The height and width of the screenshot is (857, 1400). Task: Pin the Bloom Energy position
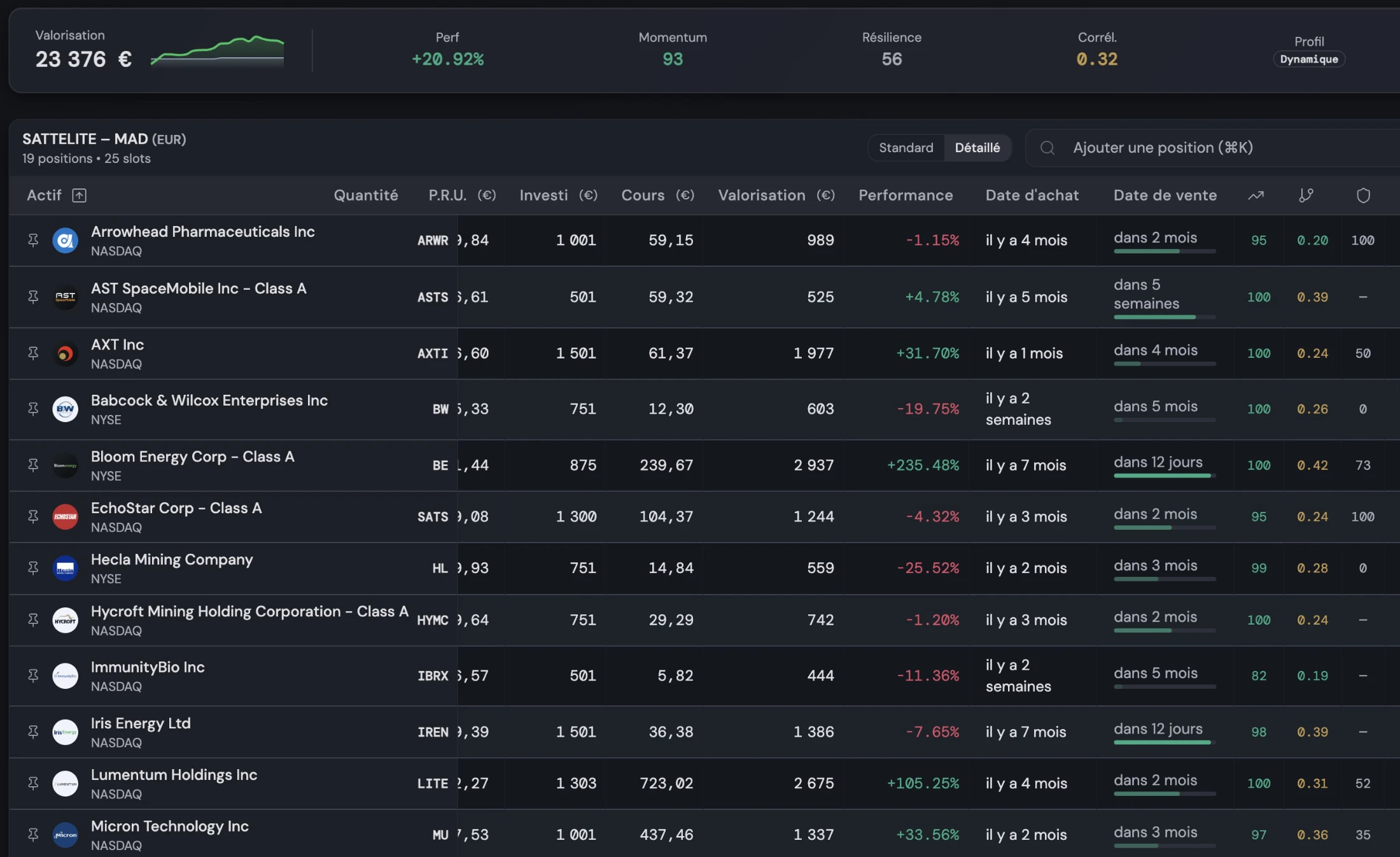click(x=33, y=465)
